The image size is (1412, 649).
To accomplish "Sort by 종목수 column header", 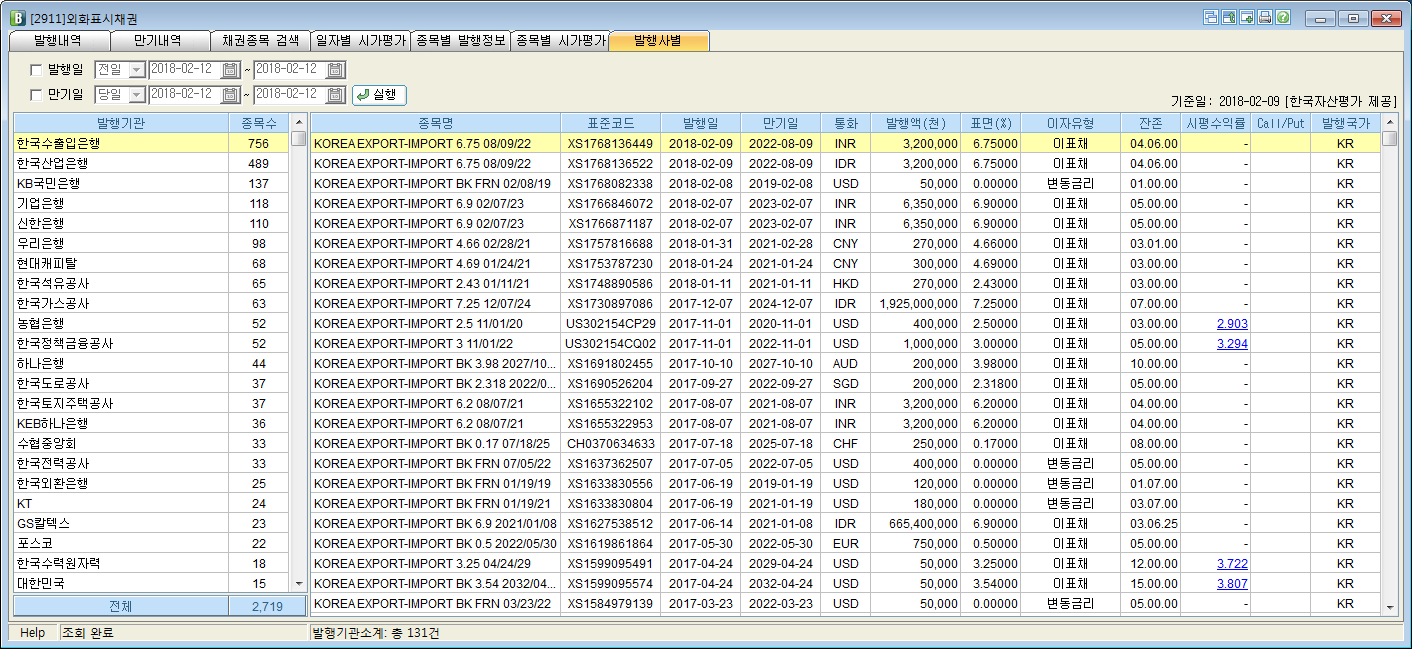I will tap(259, 123).
